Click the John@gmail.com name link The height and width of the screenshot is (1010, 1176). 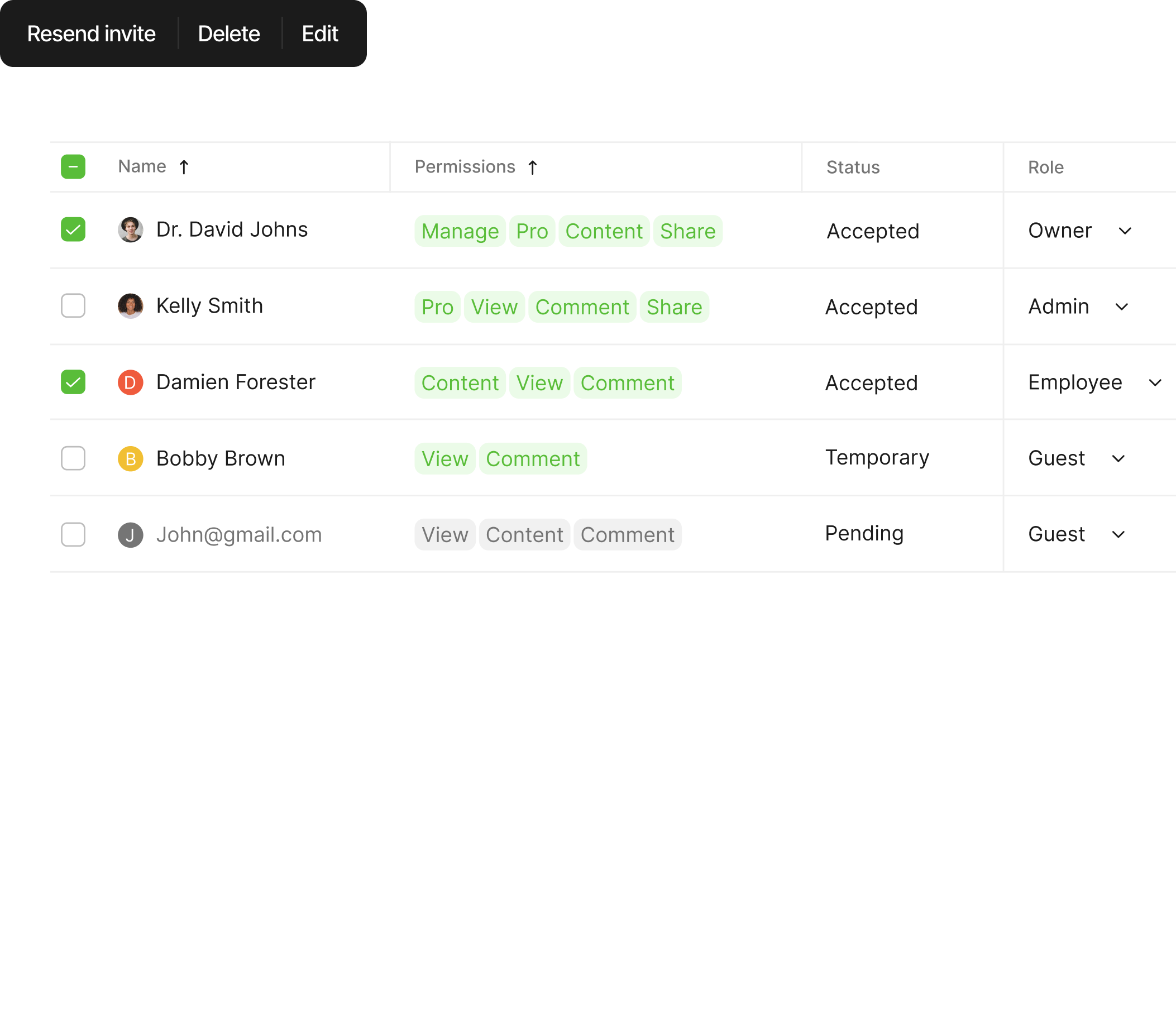[239, 534]
